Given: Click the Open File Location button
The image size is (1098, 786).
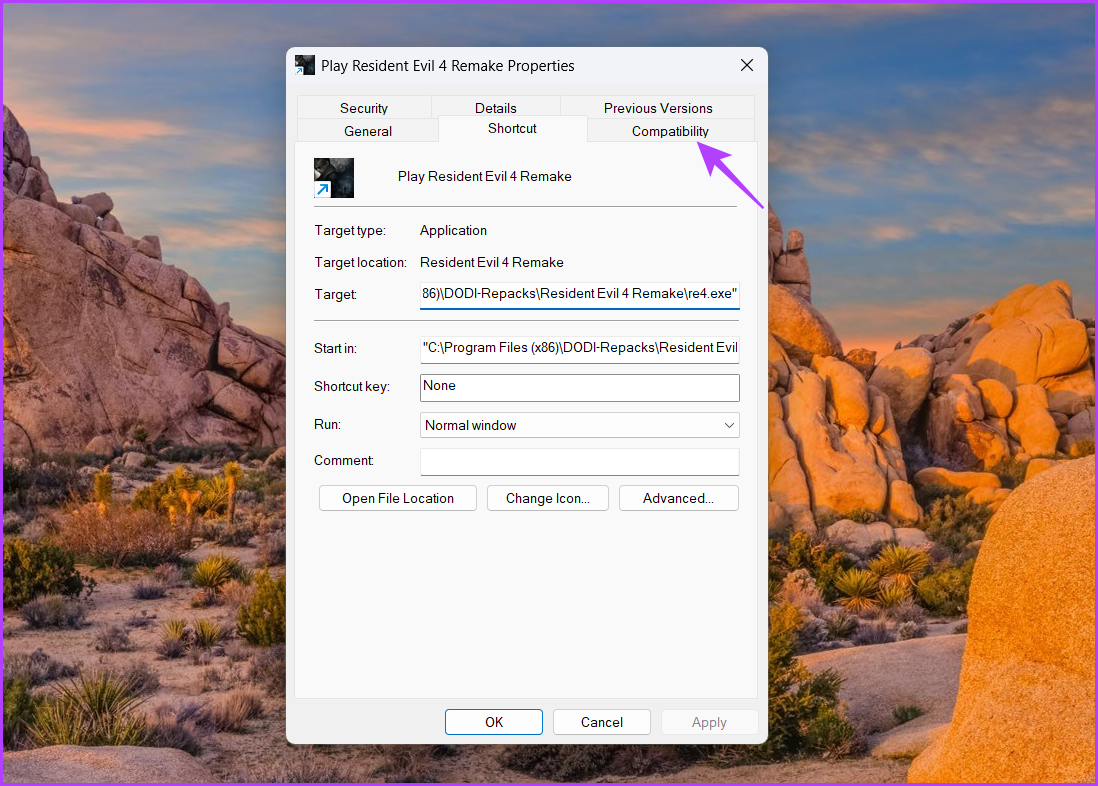Looking at the screenshot, I should [397, 497].
